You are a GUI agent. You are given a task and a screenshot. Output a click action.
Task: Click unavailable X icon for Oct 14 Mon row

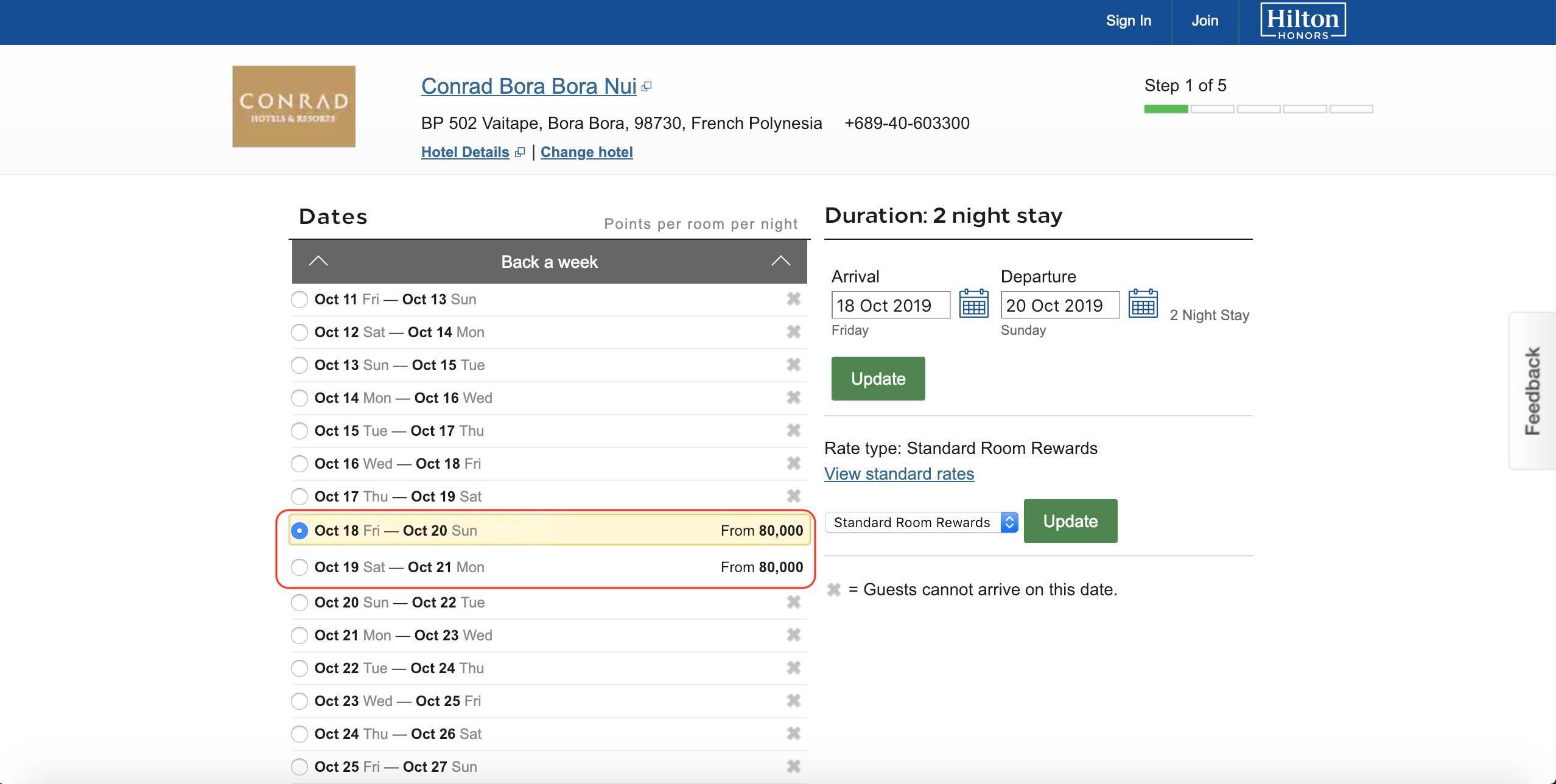[793, 397]
